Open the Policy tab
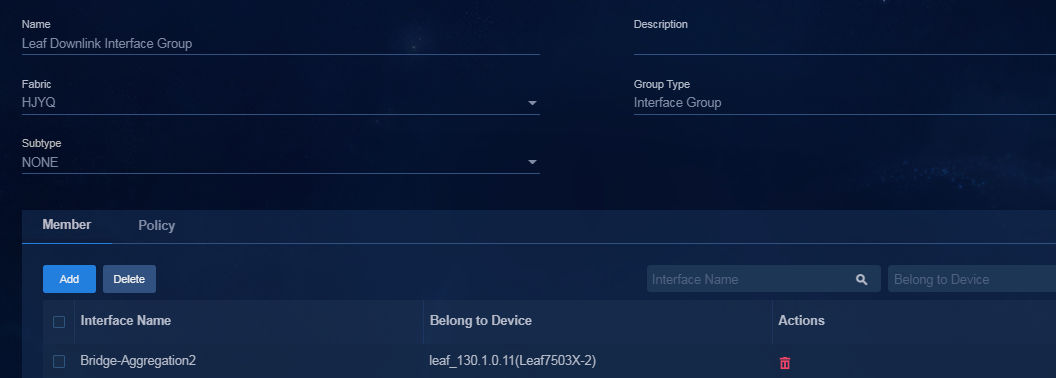The width and height of the screenshot is (1056, 378). (156, 226)
